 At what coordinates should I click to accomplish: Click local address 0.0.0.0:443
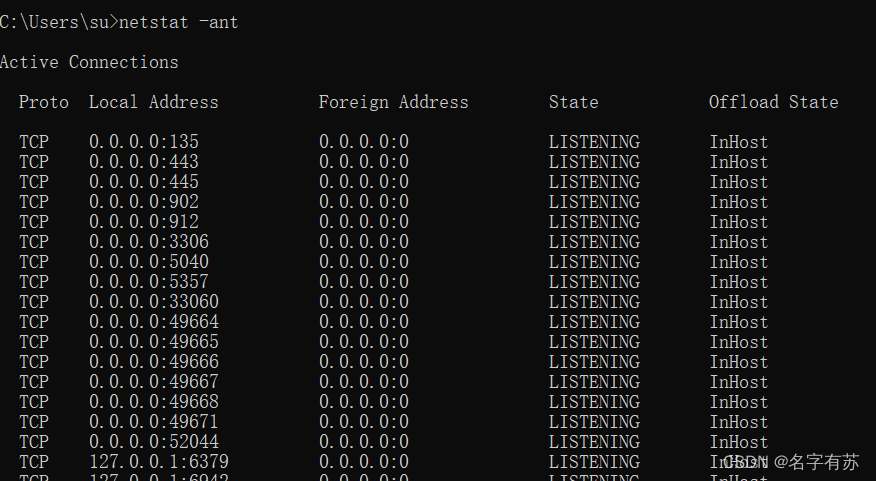144,162
